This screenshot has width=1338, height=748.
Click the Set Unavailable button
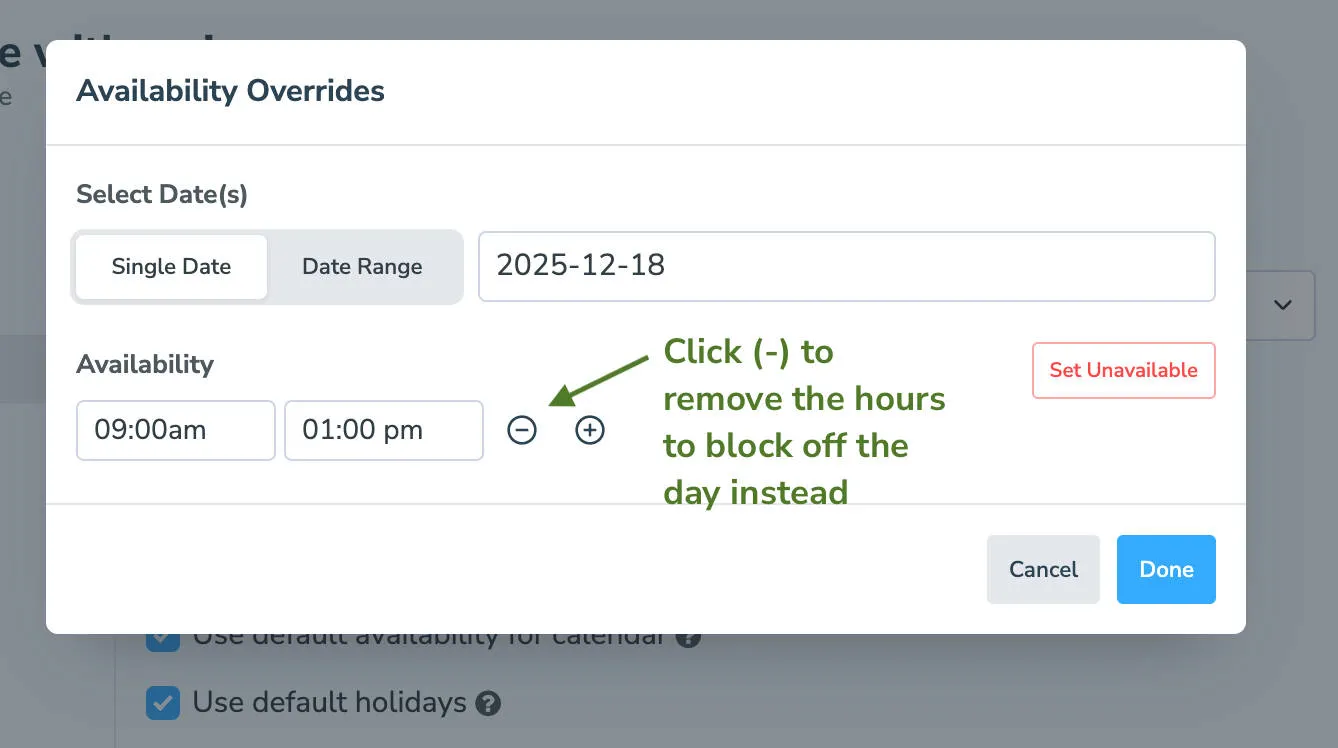1123,370
